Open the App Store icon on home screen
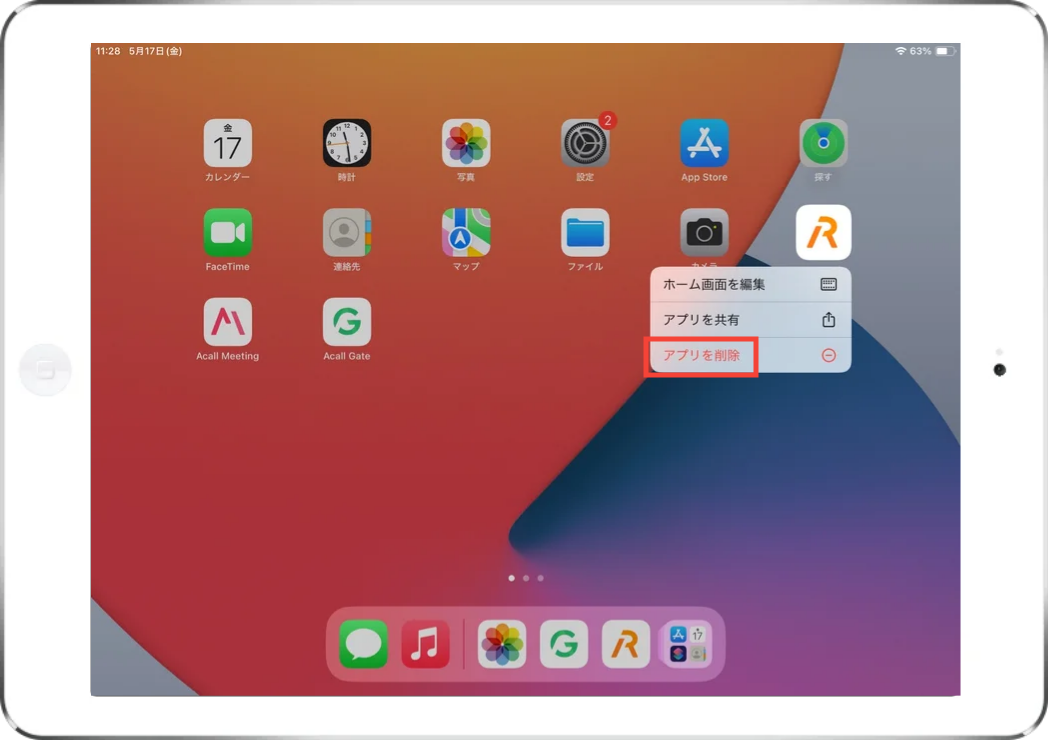1048x740 pixels. click(x=704, y=143)
